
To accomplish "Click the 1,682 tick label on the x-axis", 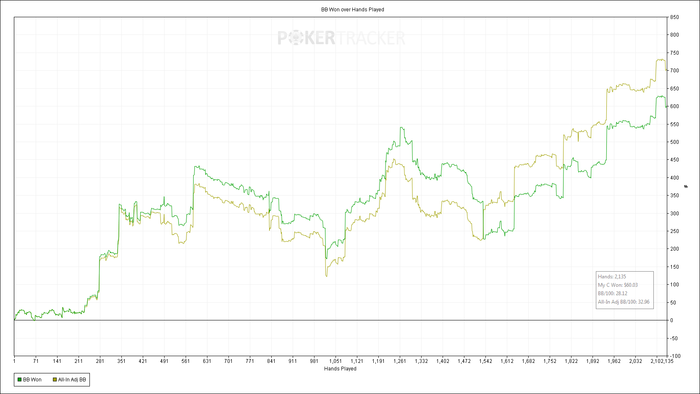I will (529, 361).
